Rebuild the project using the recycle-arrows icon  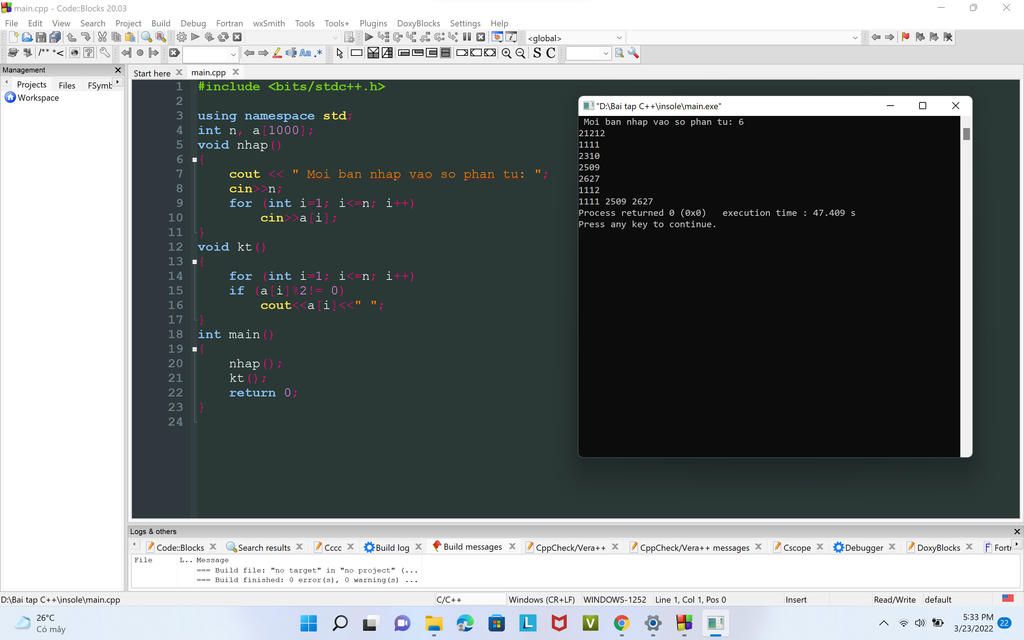coord(223,37)
